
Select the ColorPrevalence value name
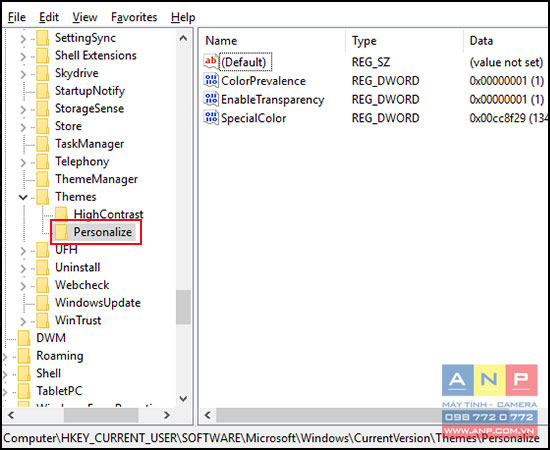tap(263, 81)
